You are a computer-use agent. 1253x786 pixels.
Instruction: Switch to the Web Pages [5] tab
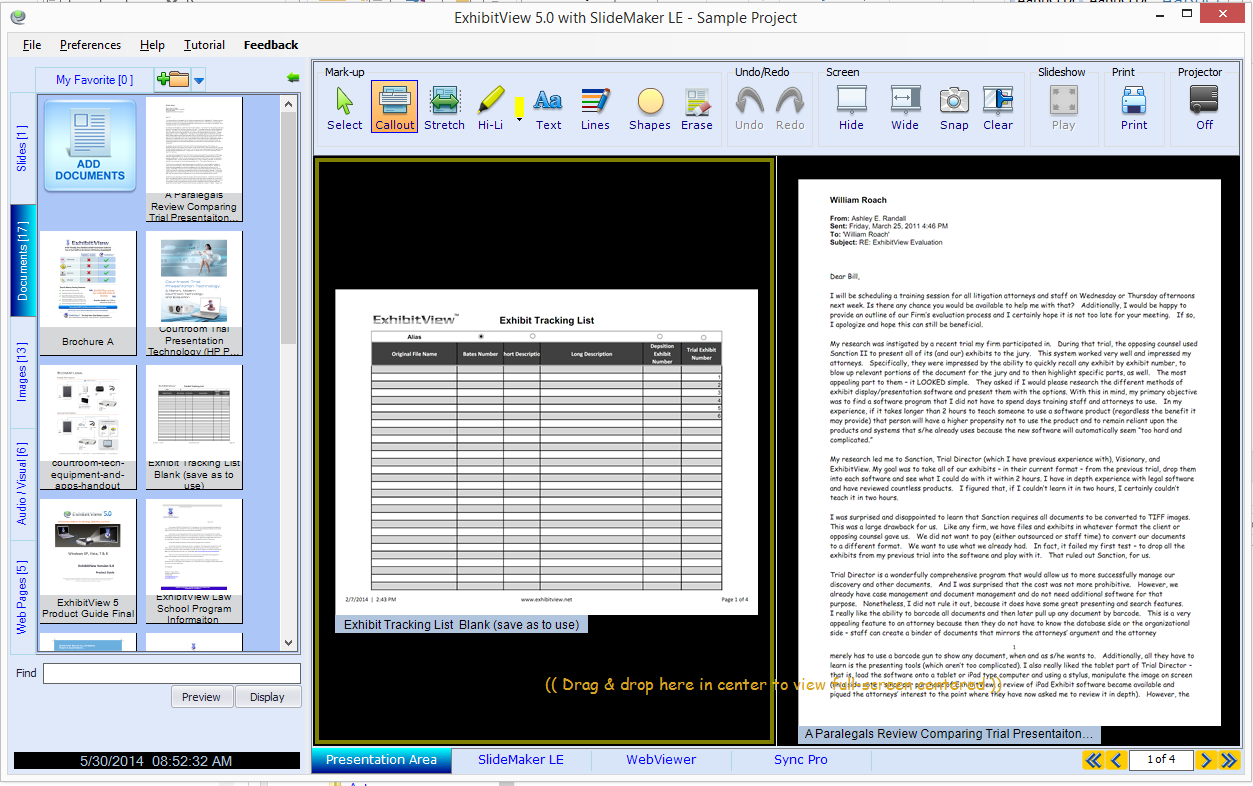23,597
